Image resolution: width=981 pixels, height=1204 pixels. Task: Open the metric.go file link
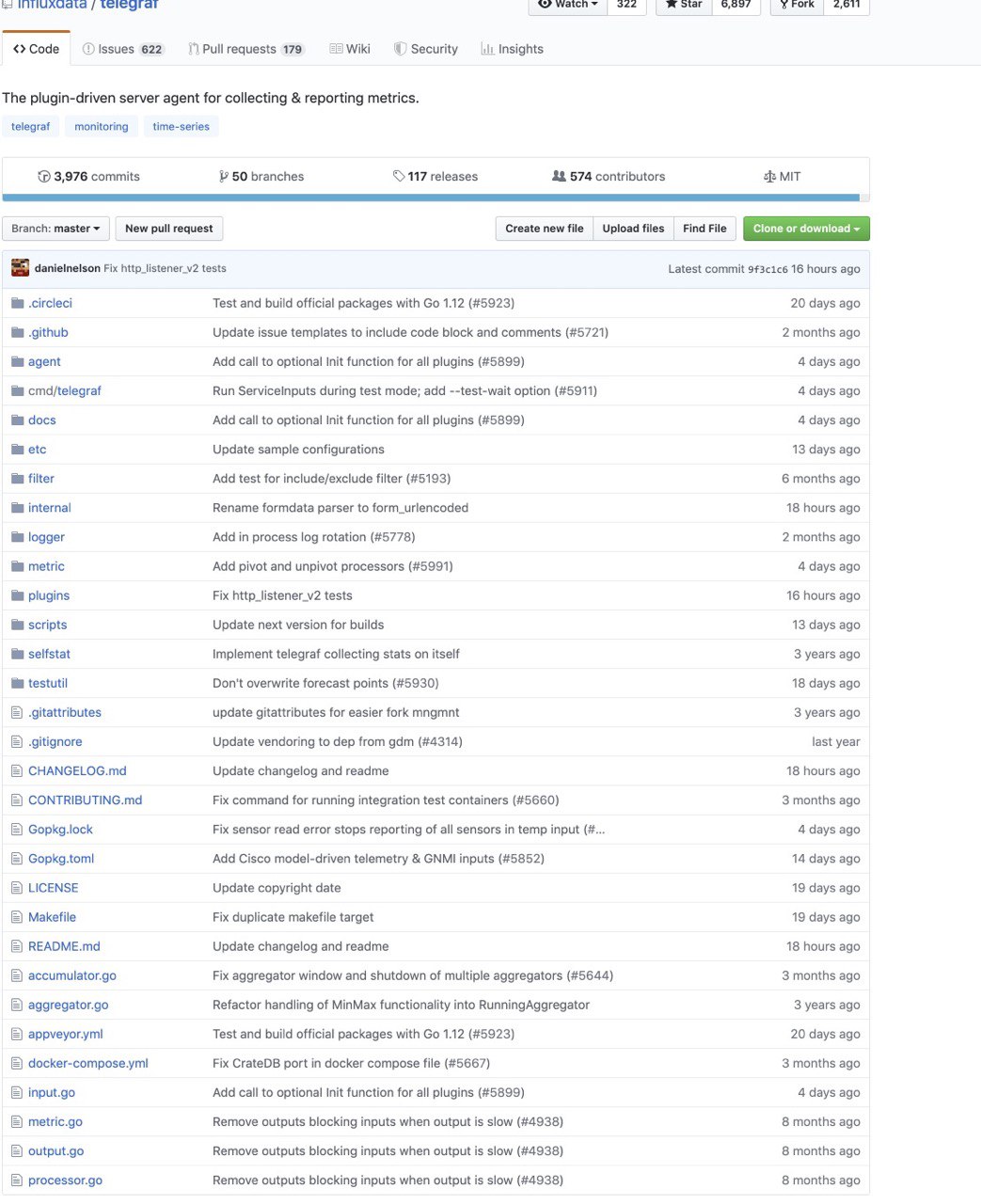tap(55, 1121)
